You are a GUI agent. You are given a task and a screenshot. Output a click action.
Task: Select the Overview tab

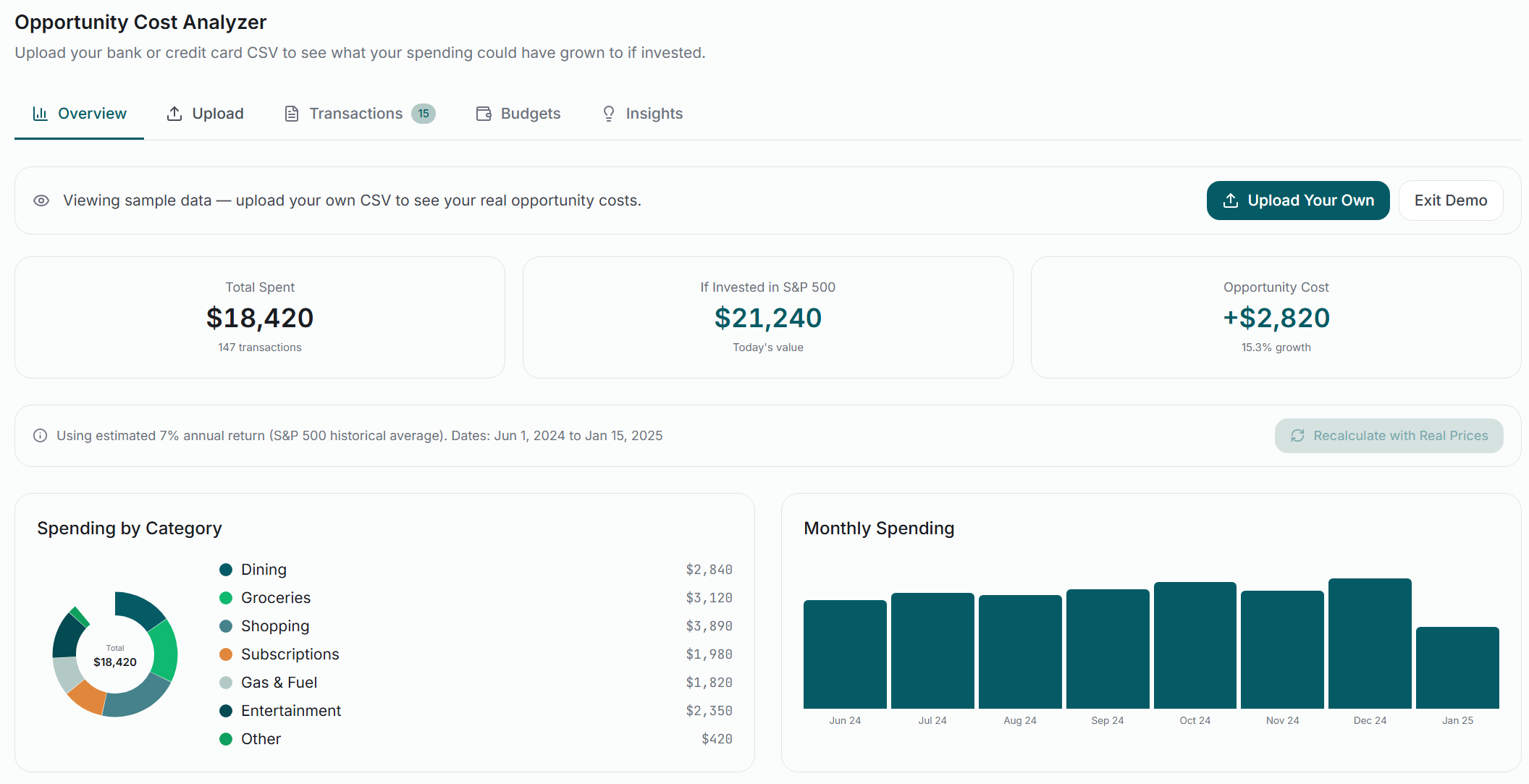coord(80,114)
